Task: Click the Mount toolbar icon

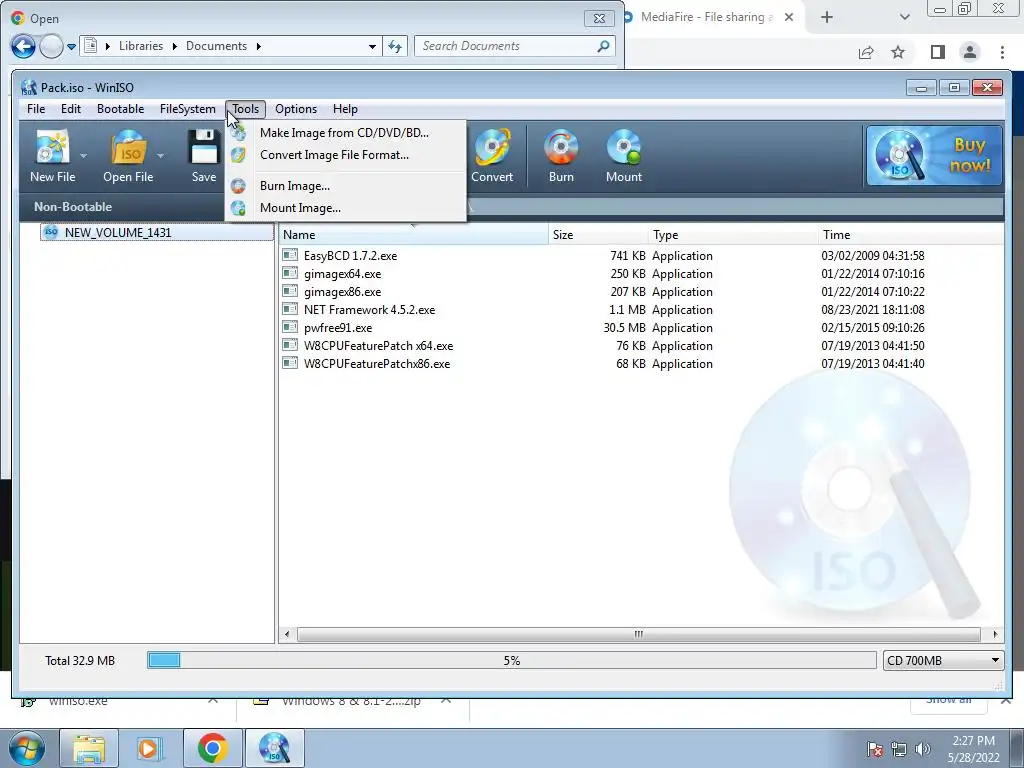Action: (624, 147)
